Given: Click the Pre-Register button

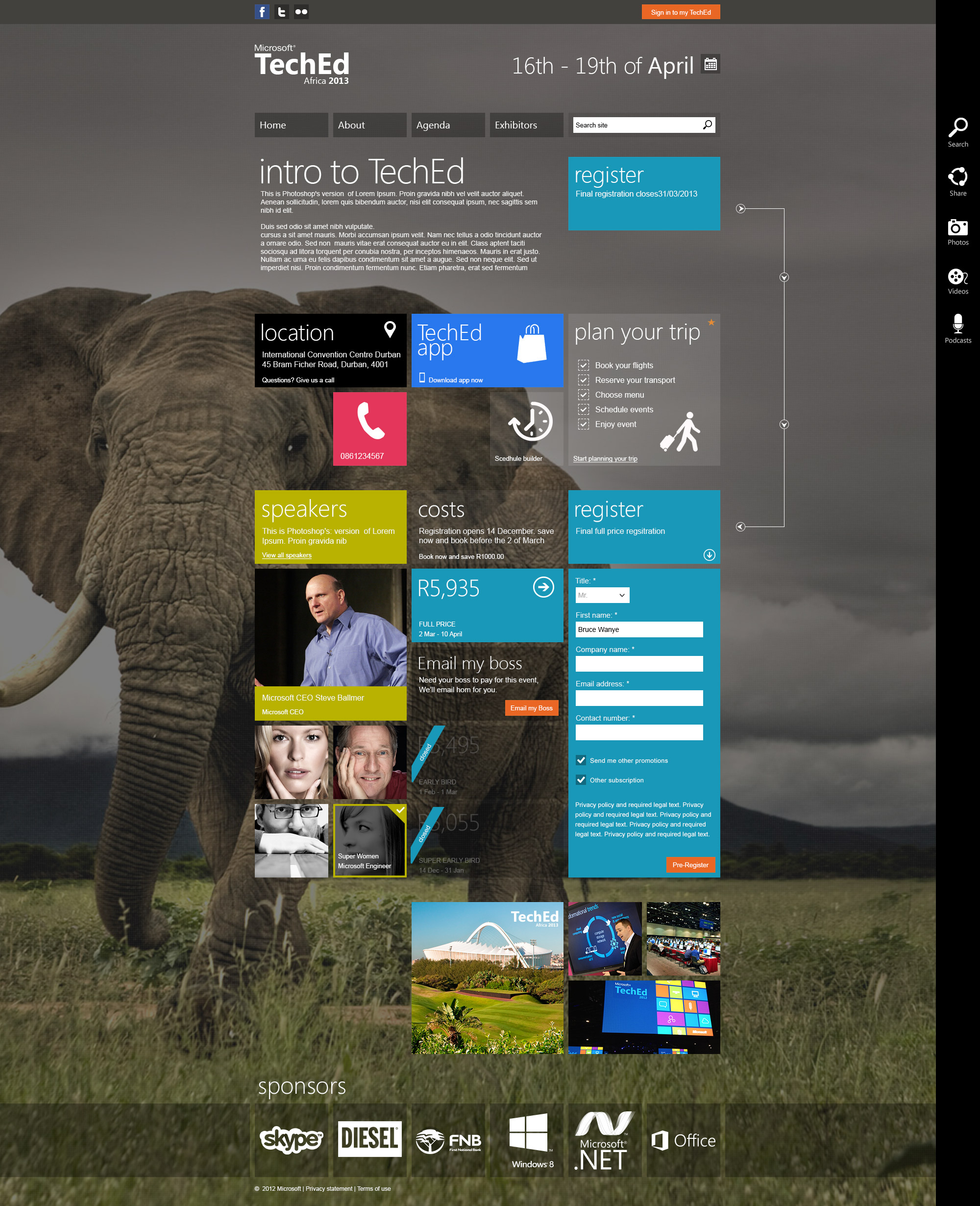Looking at the screenshot, I should click(x=690, y=865).
